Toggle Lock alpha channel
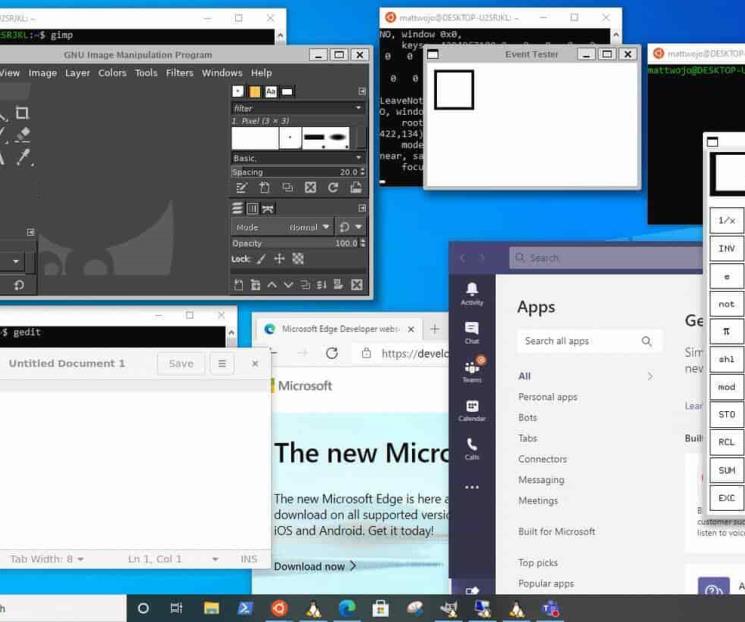This screenshot has width=745, height=622. (x=298, y=259)
